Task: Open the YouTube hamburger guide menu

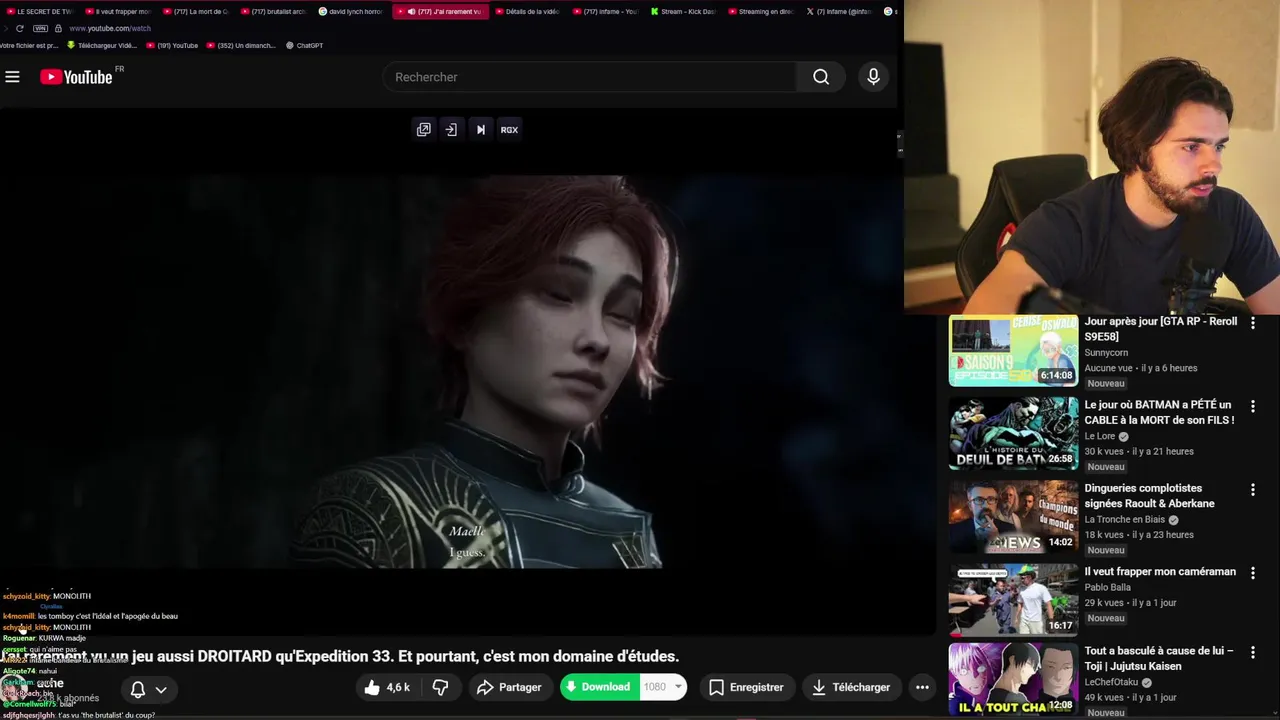Action: (12, 77)
